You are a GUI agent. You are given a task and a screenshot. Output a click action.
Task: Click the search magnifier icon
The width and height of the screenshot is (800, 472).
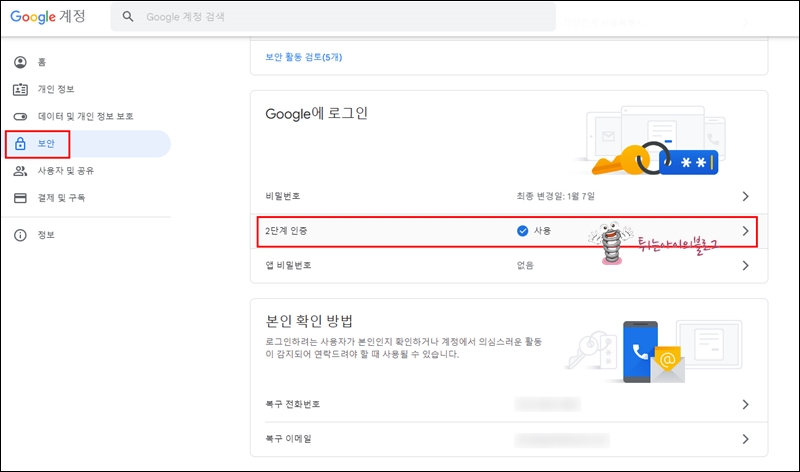tap(128, 17)
